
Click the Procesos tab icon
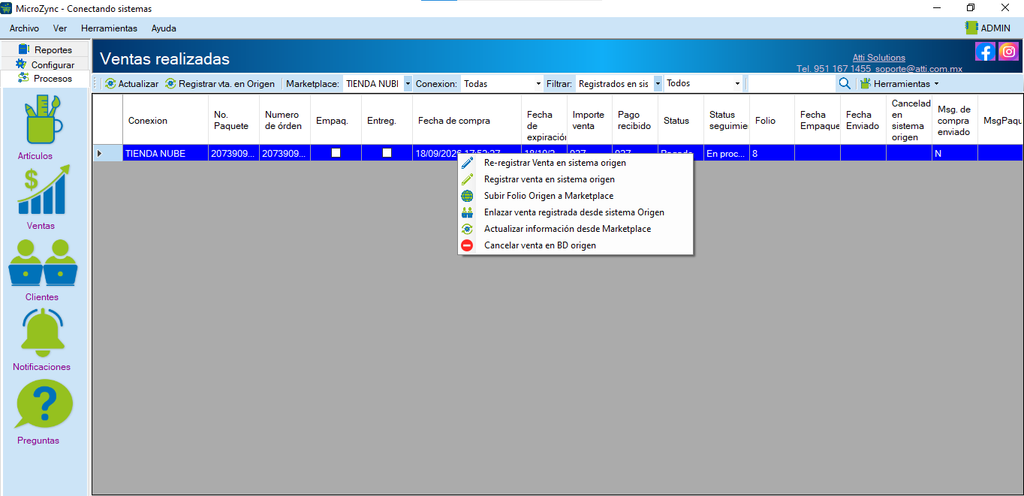(24, 78)
